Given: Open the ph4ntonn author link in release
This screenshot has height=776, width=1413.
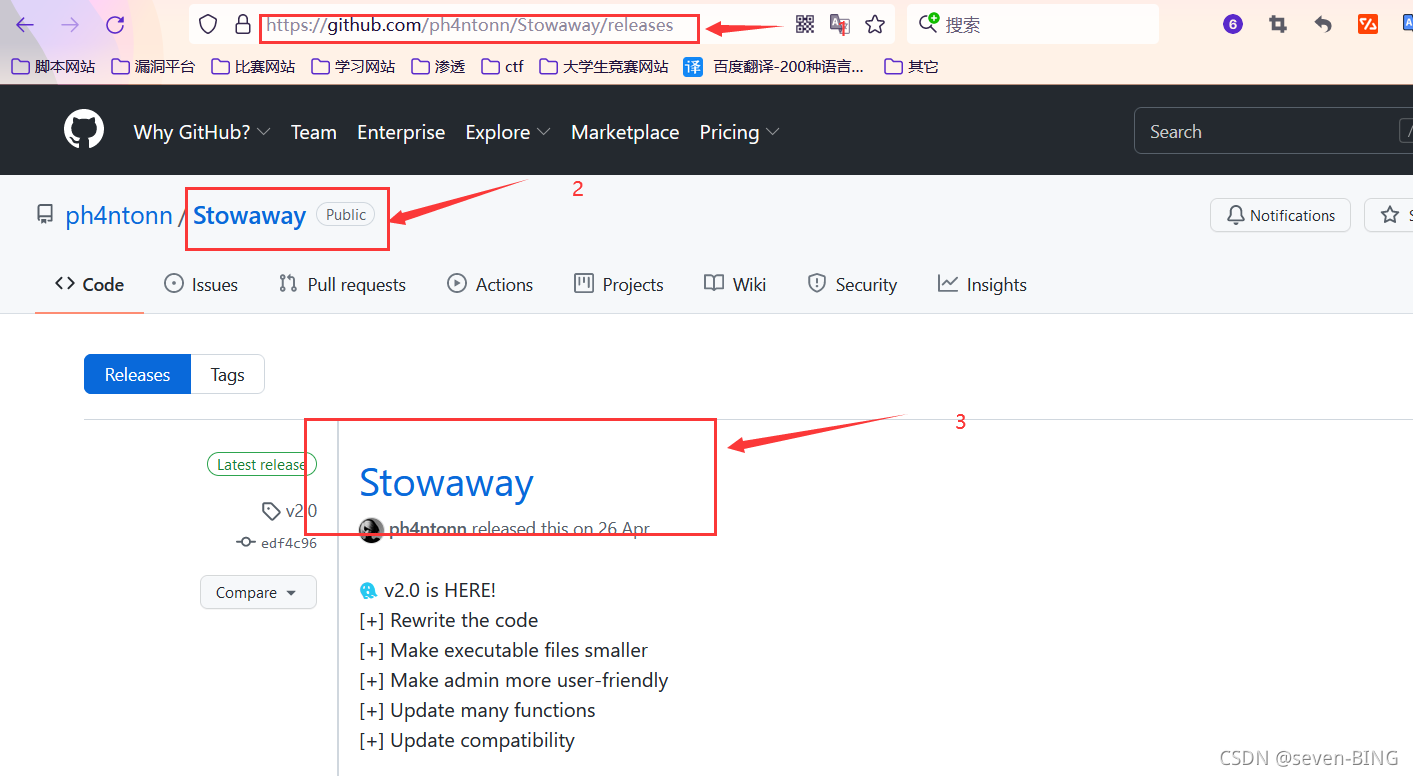Looking at the screenshot, I should pos(427,528).
